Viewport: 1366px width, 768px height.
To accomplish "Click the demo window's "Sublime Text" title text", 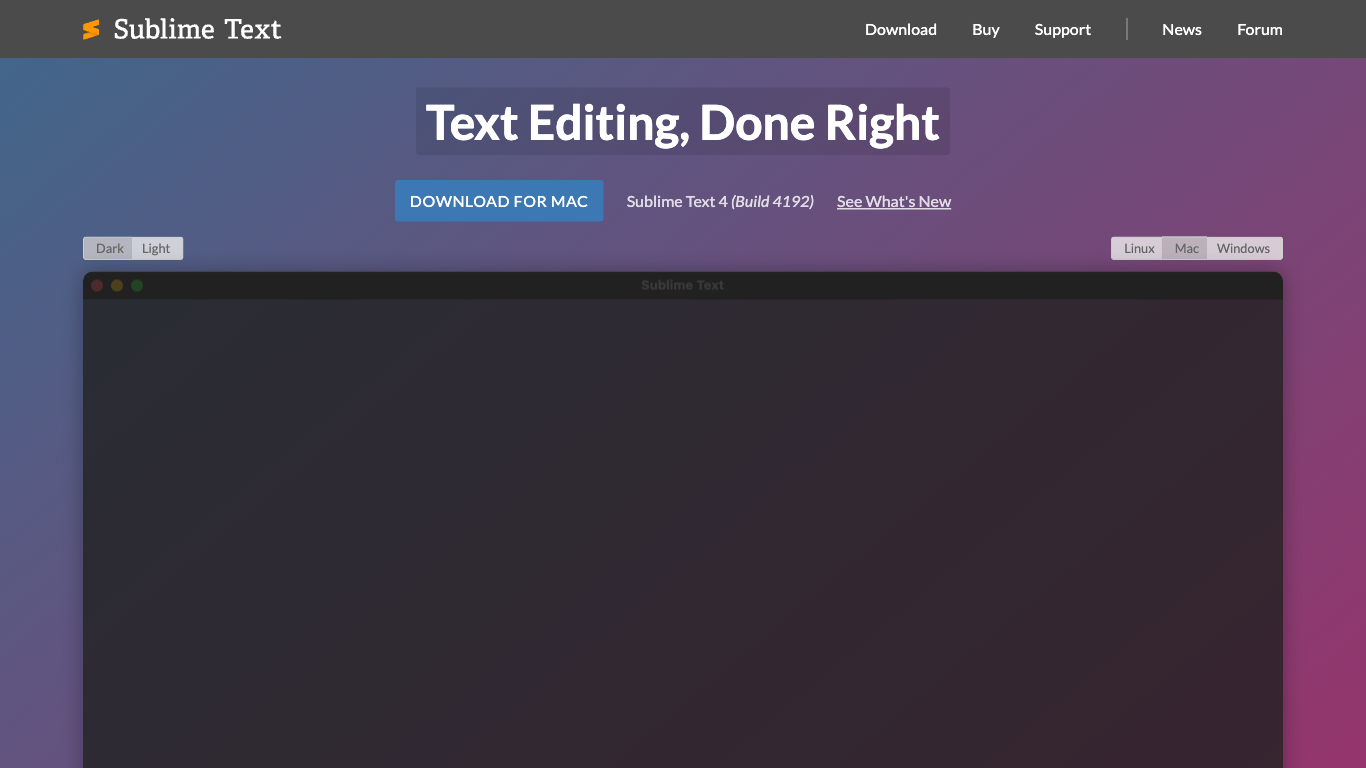I will coord(682,285).
